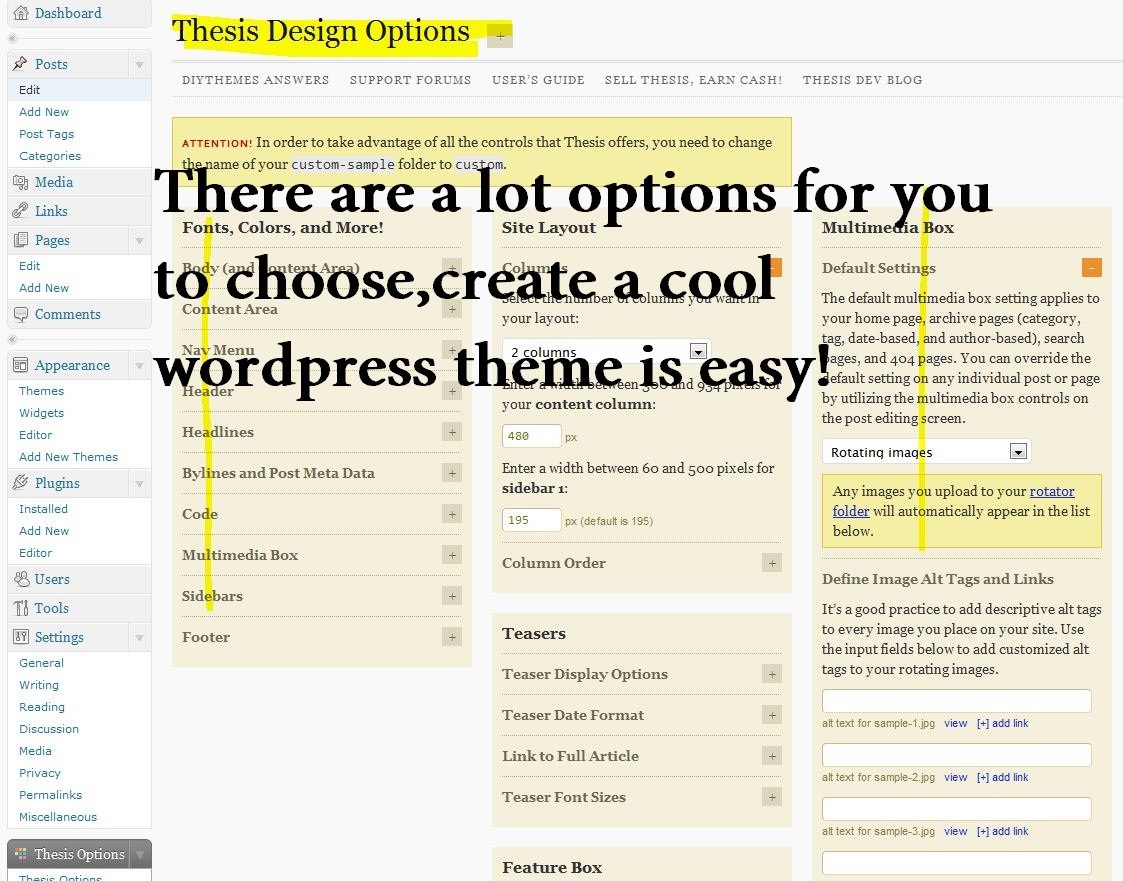Expand Teaser Font Sizes
This screenshot has height=881, width=1123.
click(772, 797)
